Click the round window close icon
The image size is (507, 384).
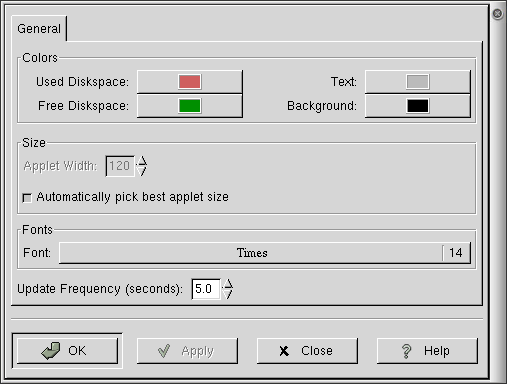coord(497,13)
